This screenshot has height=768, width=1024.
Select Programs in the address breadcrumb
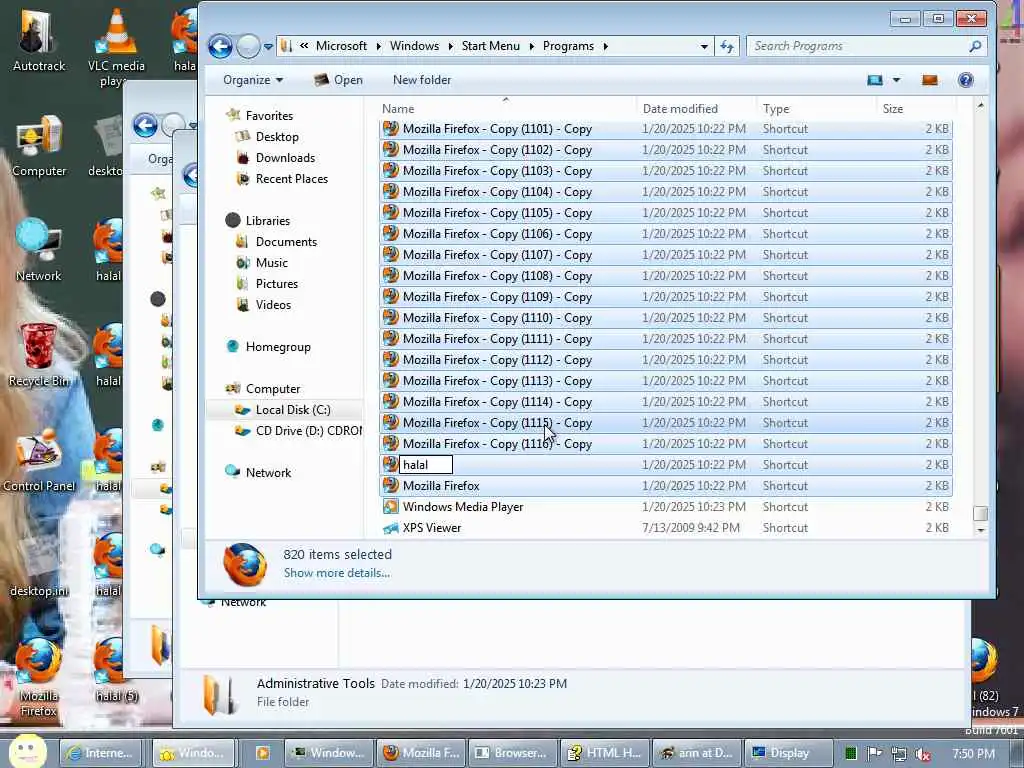tap(568, 46)
